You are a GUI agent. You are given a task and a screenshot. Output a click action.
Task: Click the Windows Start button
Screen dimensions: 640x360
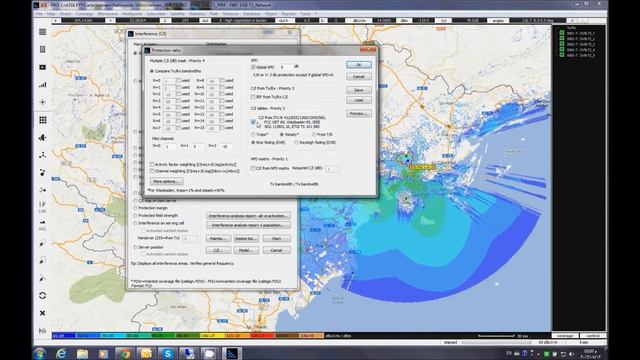pyautogui.click(x=40, y=353)
